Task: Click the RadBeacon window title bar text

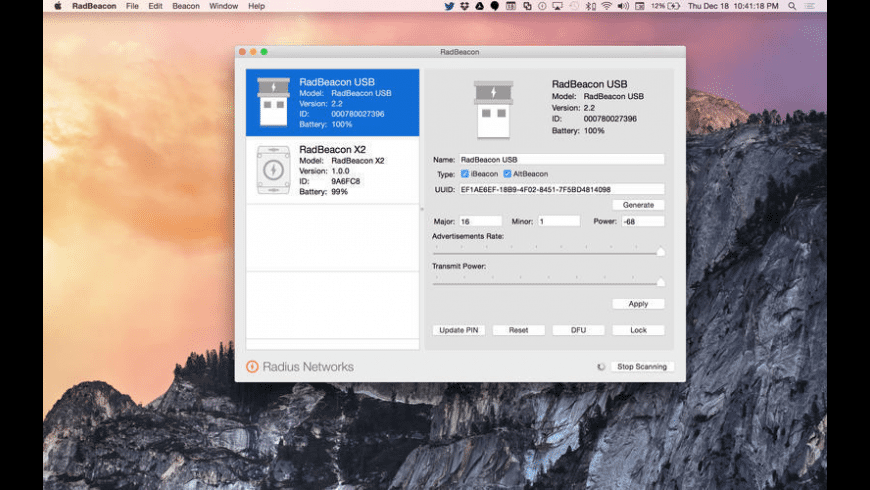Action: pos(459,52)
